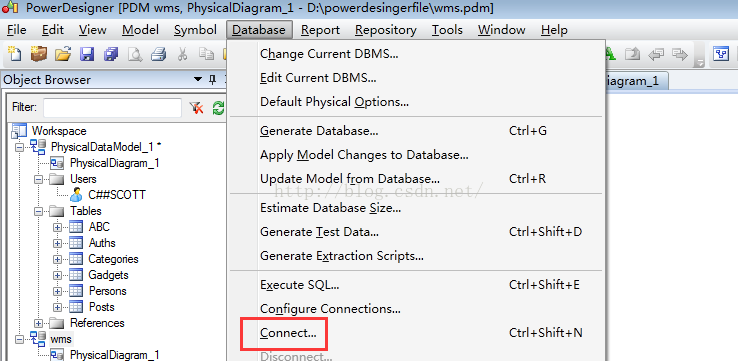Expand the Gadgets table node
Viewport: 738px width, 361px height.
coord(57,275)
